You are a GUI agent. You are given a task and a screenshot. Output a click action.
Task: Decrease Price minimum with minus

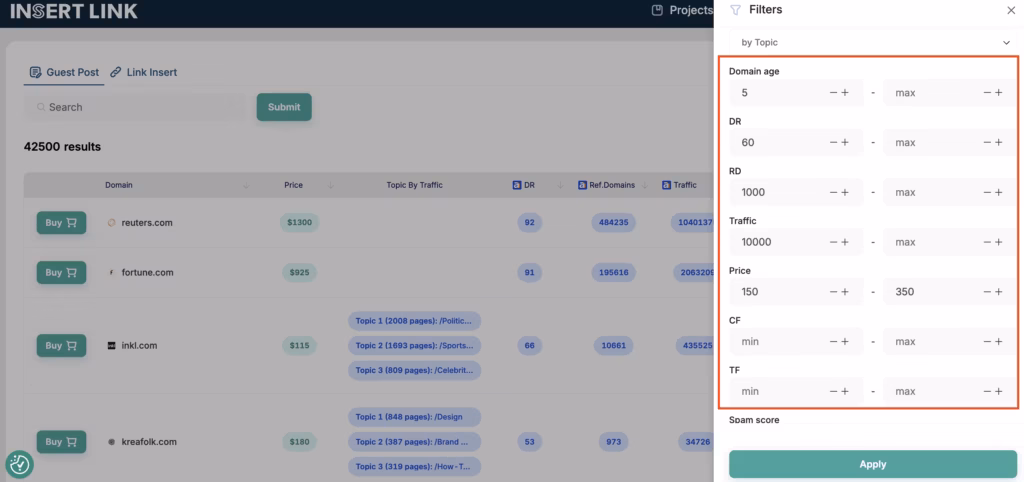833,292
